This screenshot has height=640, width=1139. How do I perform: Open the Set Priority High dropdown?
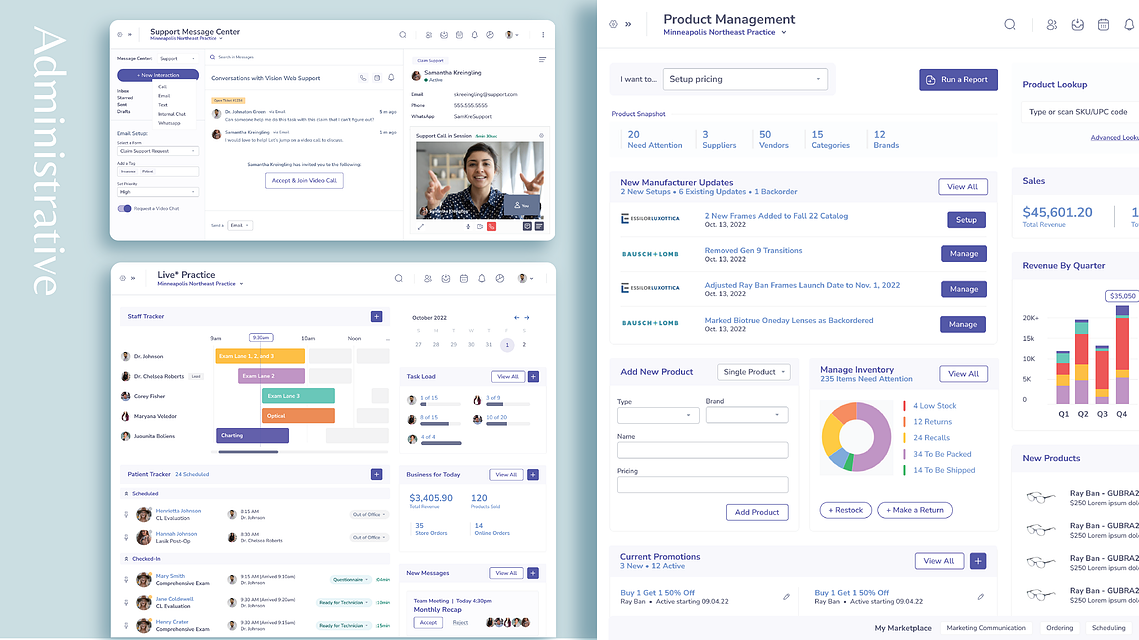[158, 192]
